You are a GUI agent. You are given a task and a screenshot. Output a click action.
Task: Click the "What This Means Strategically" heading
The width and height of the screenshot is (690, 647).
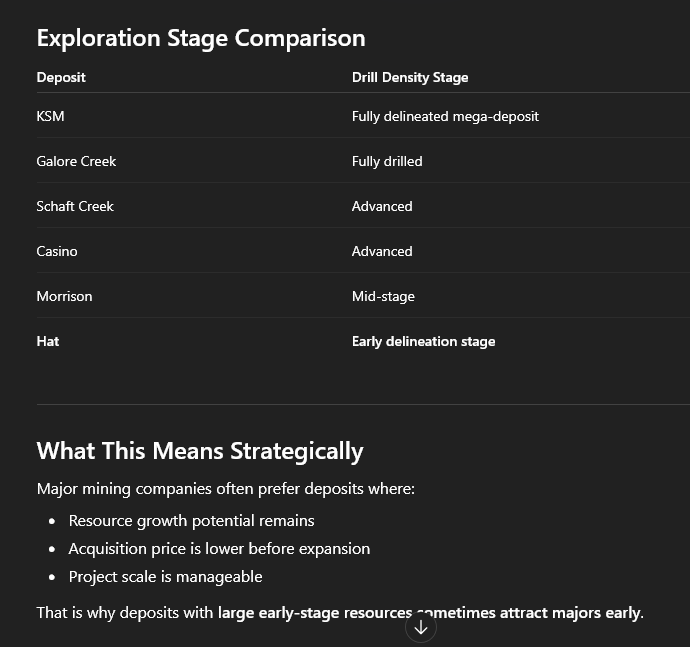click(200, 451)
